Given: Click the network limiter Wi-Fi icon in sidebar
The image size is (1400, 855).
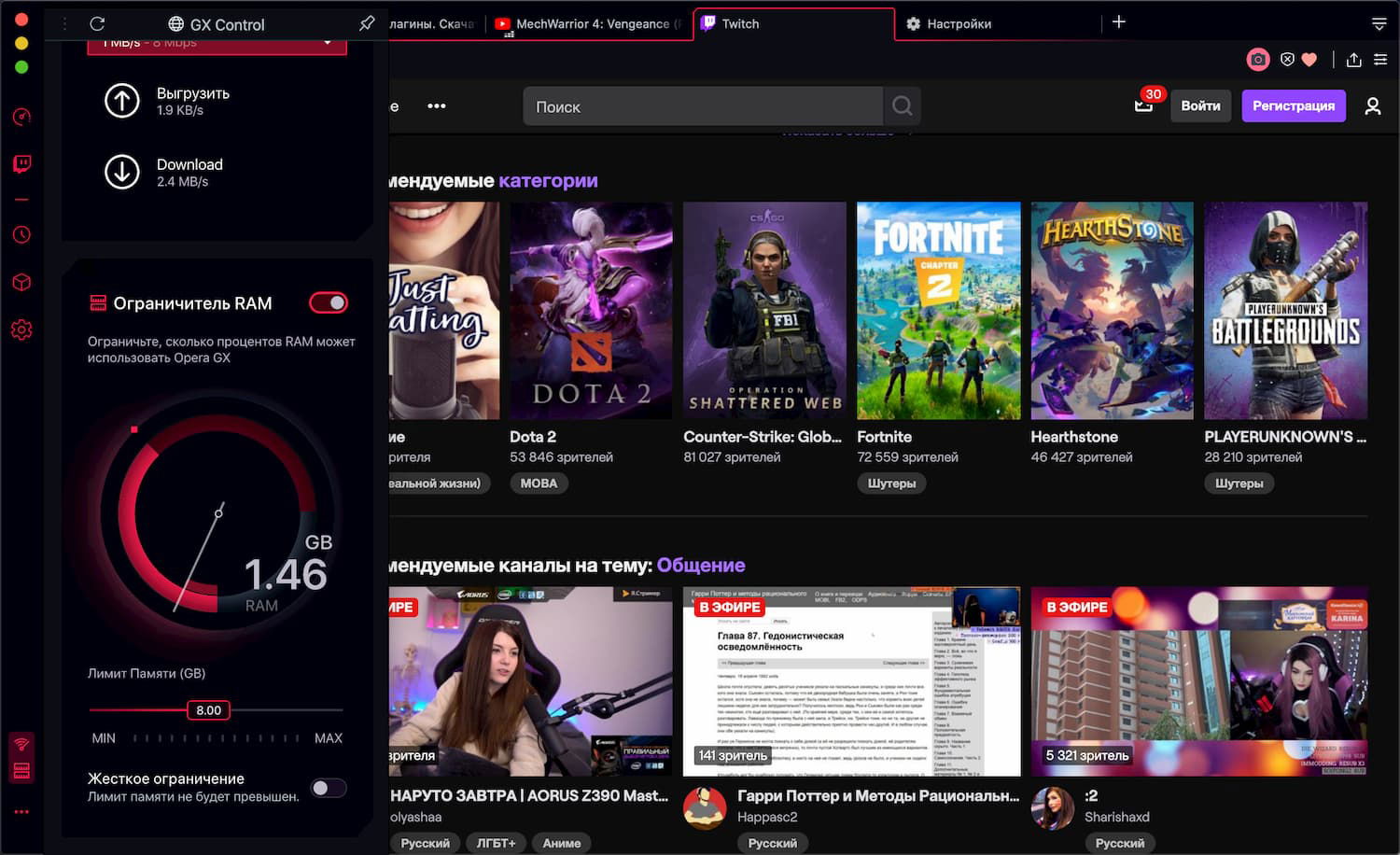Looking at the screenshot, I should click(21, 744).
